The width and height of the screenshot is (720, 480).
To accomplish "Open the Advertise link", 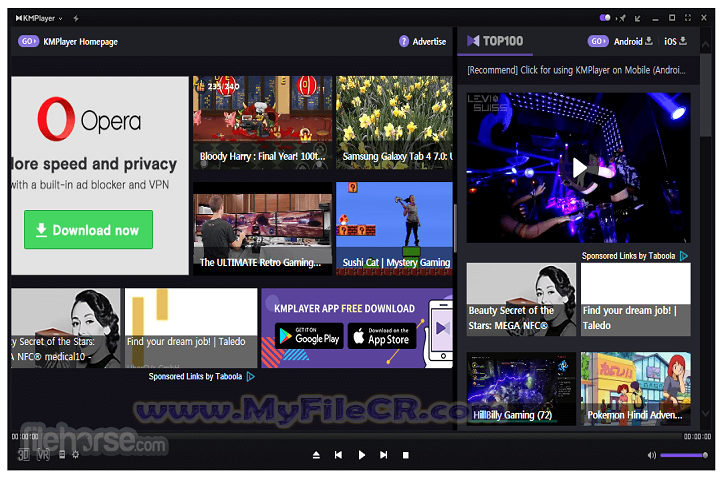I will 429,42.
